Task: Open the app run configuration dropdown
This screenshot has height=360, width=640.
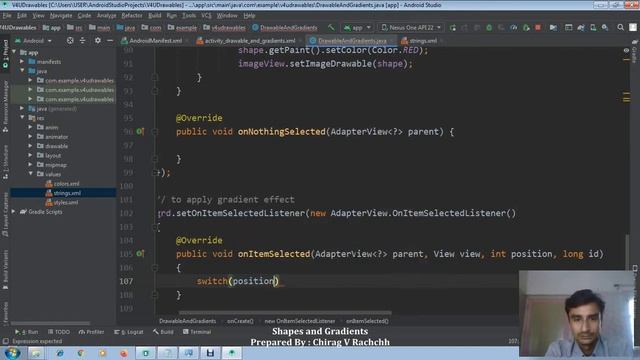Action: (357, 28)
